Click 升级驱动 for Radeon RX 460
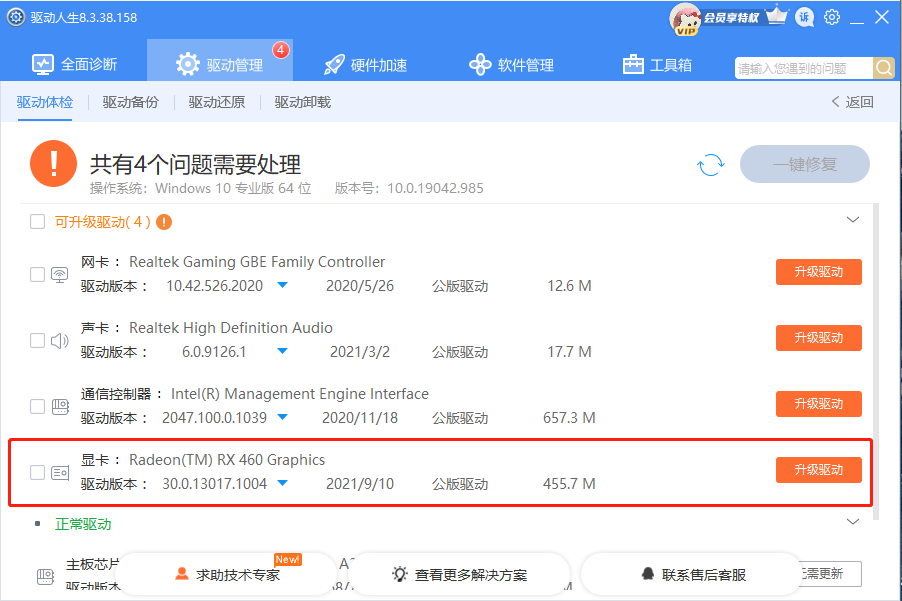The height and width of the screenshot is (601, 902). 819,470
